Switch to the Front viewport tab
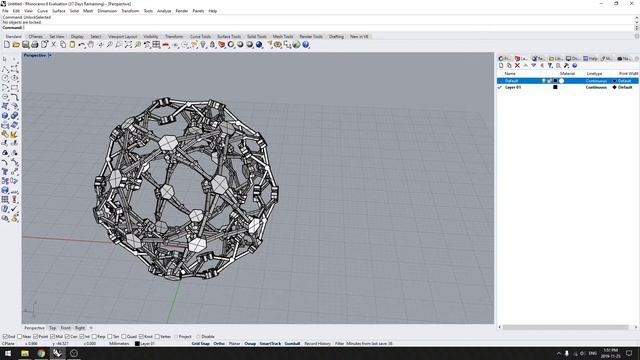The height and width of the screenshot is (360, 640). point(65,328)
